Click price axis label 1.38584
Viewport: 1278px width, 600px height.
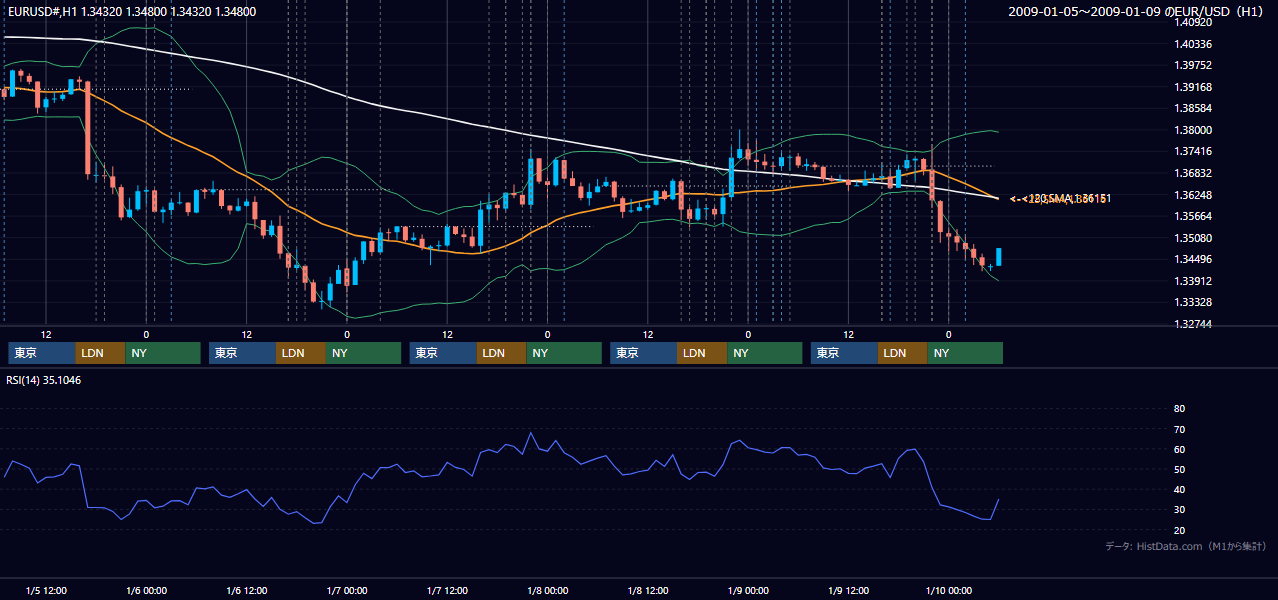tap(1193, 108)
